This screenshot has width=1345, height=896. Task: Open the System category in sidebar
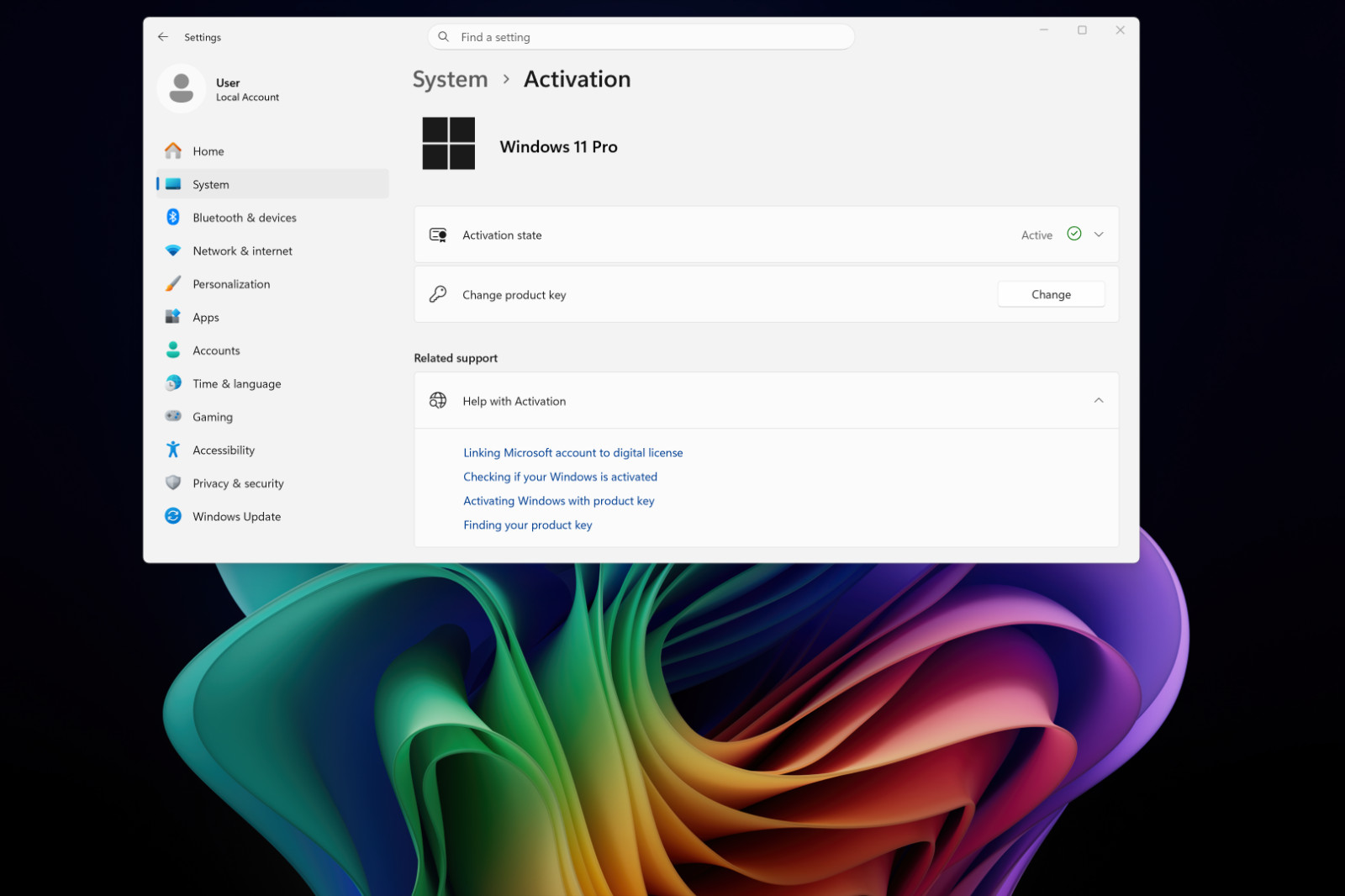(272, 184)
